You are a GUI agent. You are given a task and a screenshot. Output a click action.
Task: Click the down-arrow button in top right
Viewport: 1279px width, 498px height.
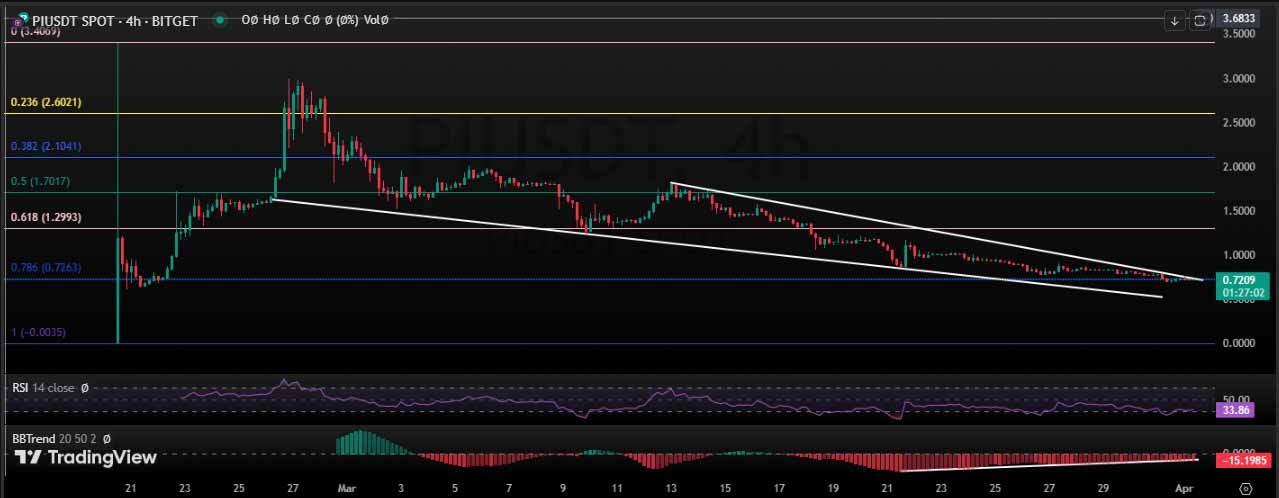[1175, 19]
